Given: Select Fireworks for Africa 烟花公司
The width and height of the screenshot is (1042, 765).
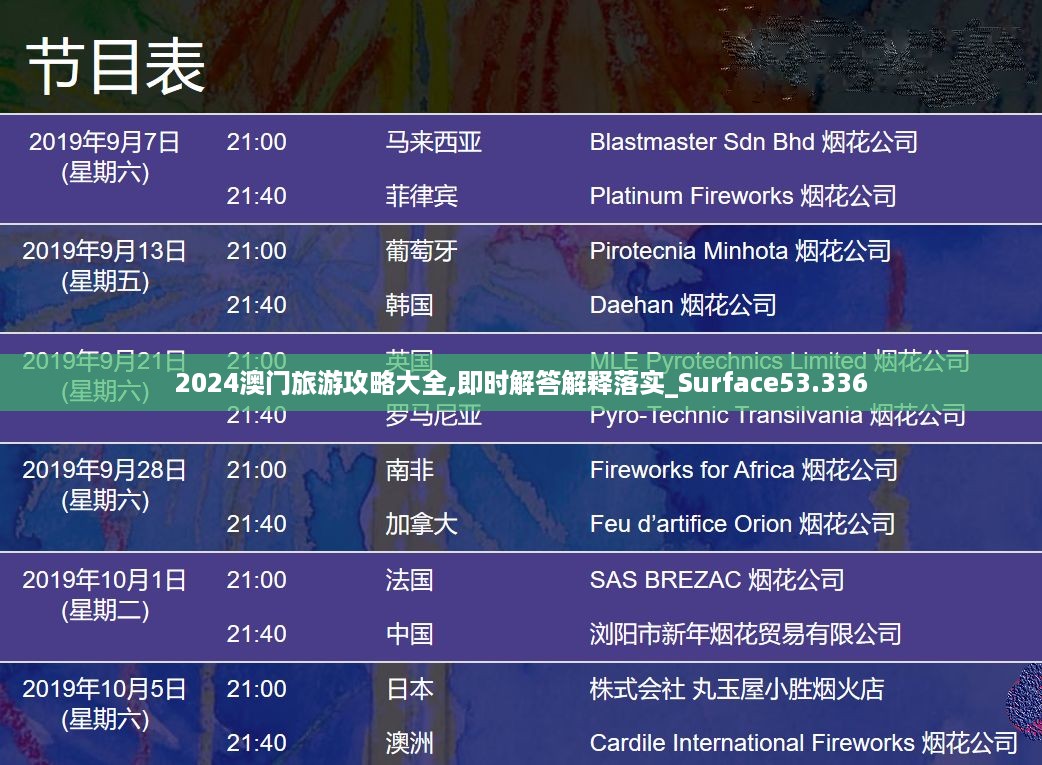Looking at the screenshot, I should coord(744,470).
